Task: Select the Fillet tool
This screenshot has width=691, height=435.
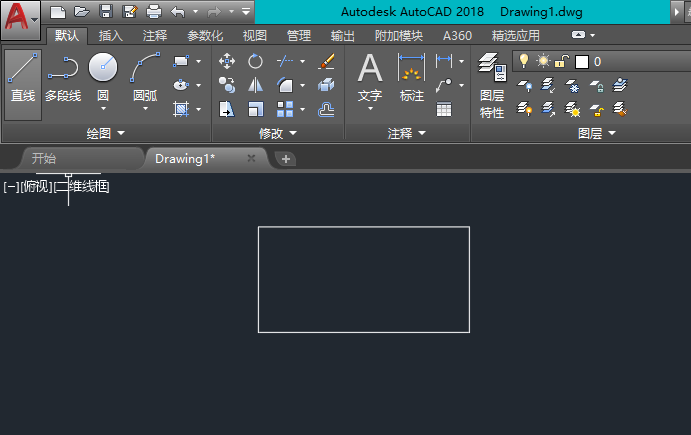Action: (x=285, y=85)
